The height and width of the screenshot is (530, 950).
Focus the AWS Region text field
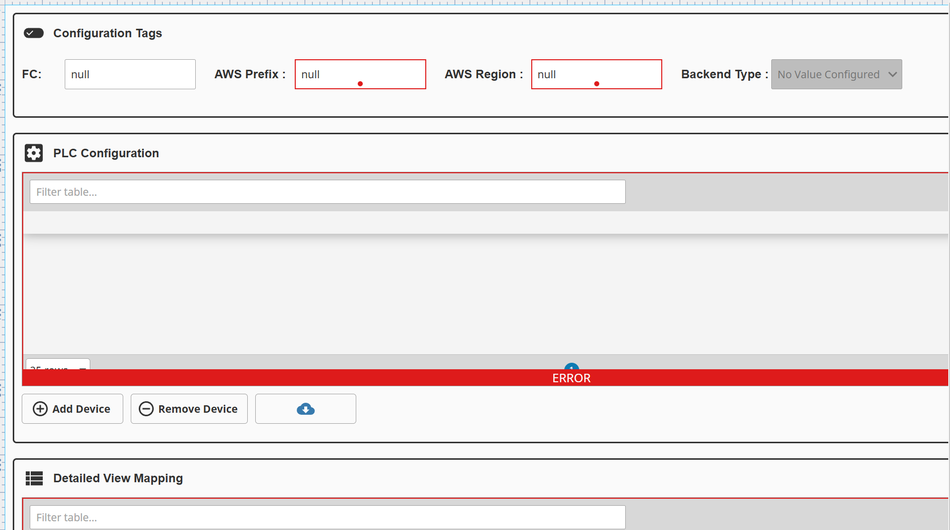596,74
